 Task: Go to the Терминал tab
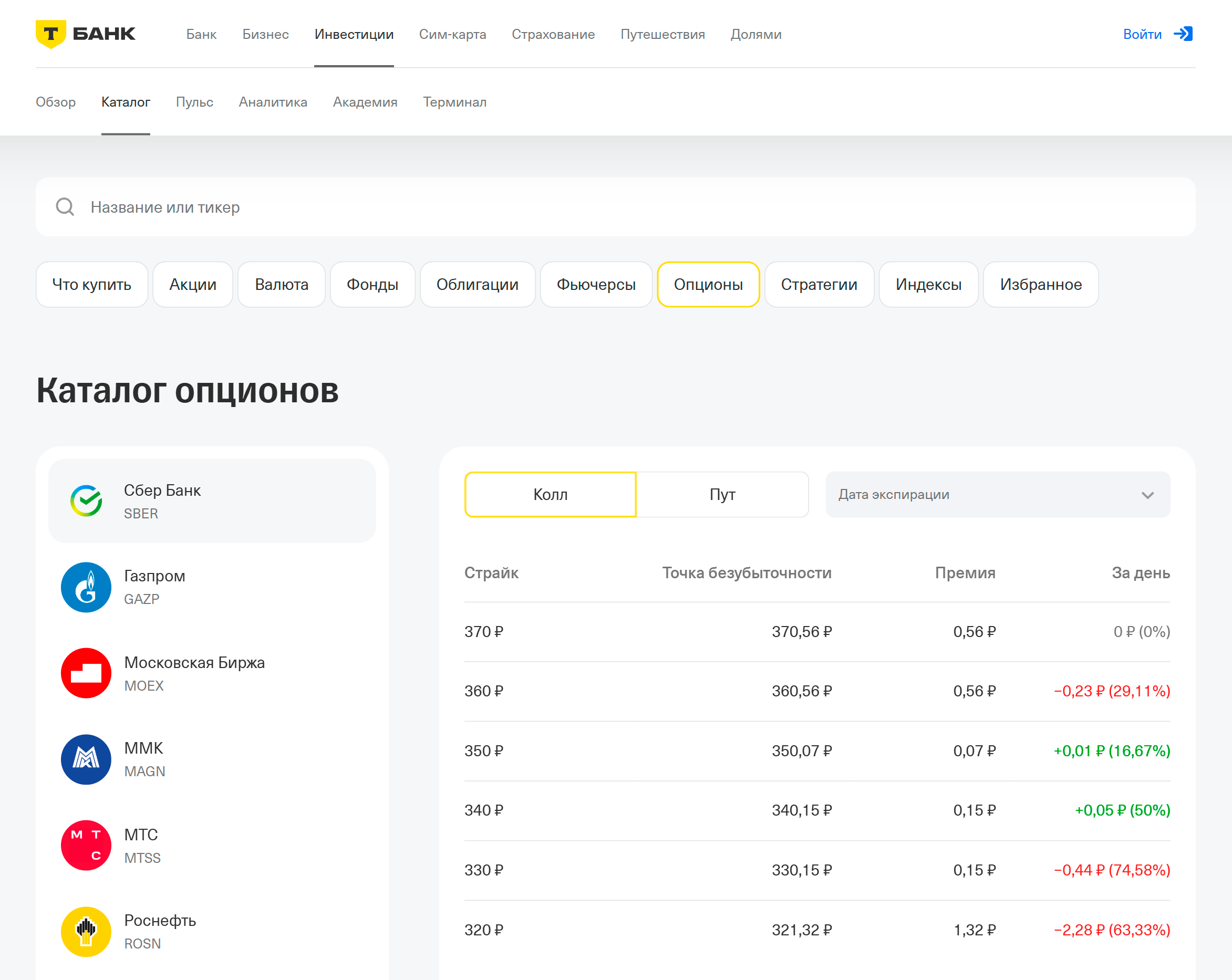point(455,102)
